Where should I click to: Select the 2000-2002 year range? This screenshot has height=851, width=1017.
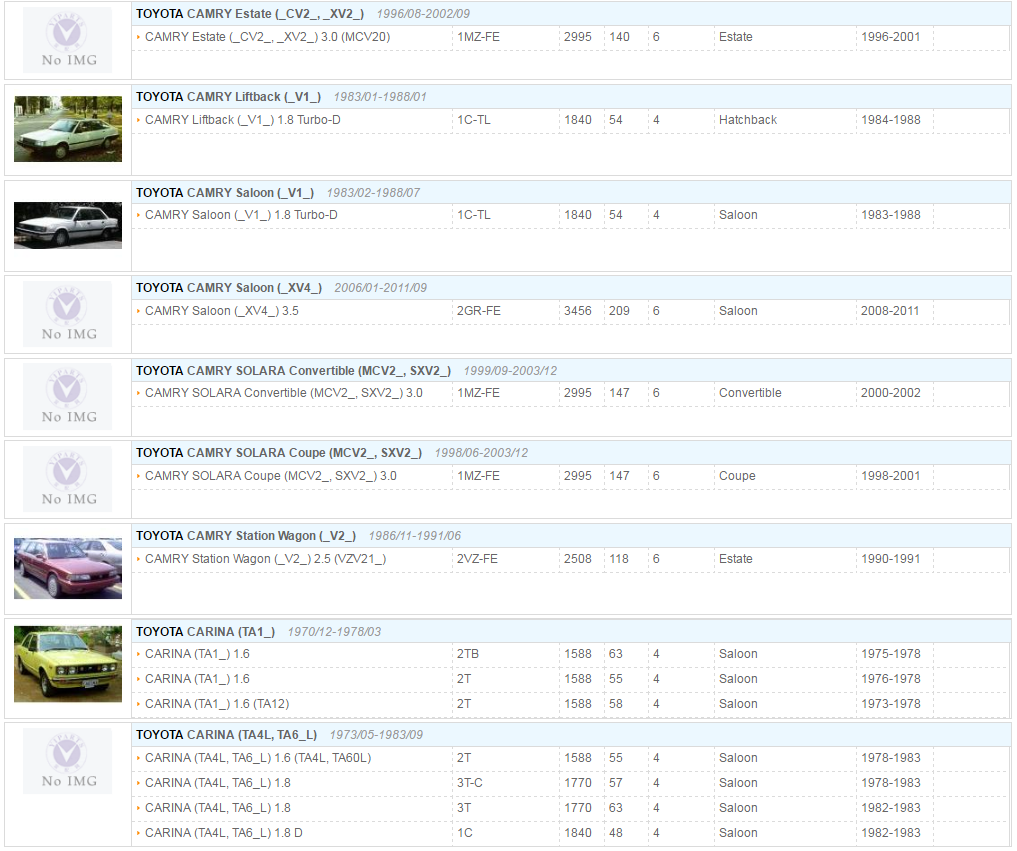point(891,392)
